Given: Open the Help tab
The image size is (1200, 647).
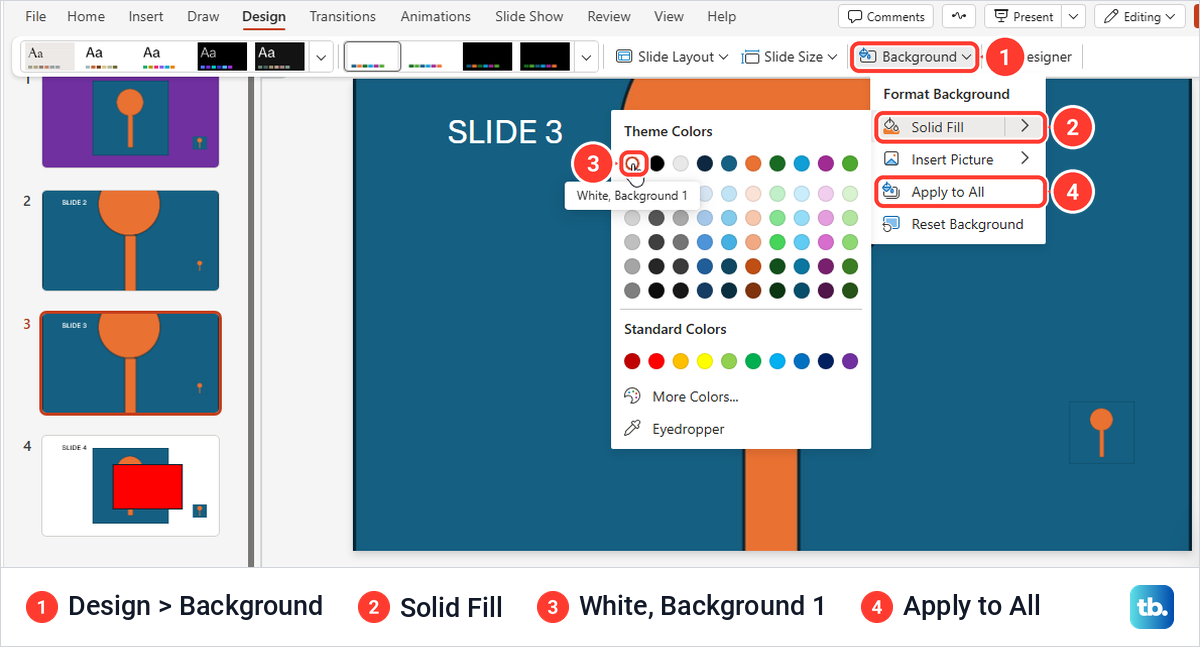Looking at the screenshot, I should pos(721,16).
